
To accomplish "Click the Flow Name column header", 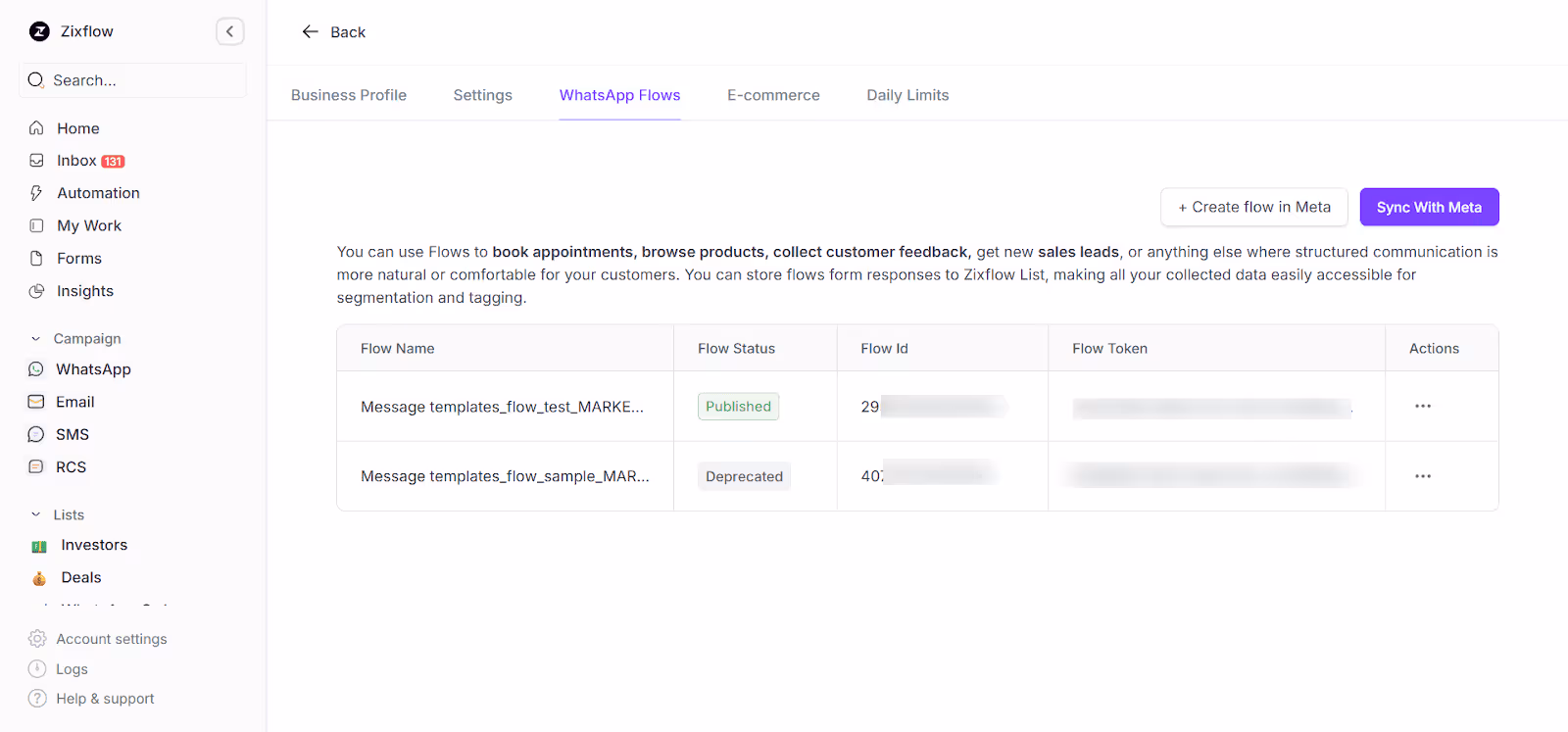I will 397,349.
